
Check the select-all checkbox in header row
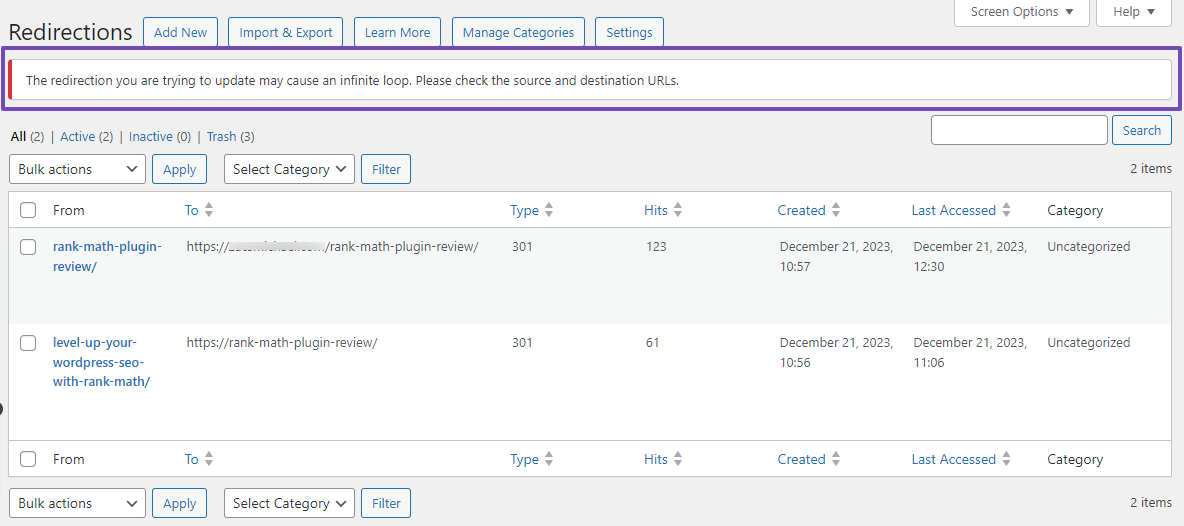coord(28,211)
